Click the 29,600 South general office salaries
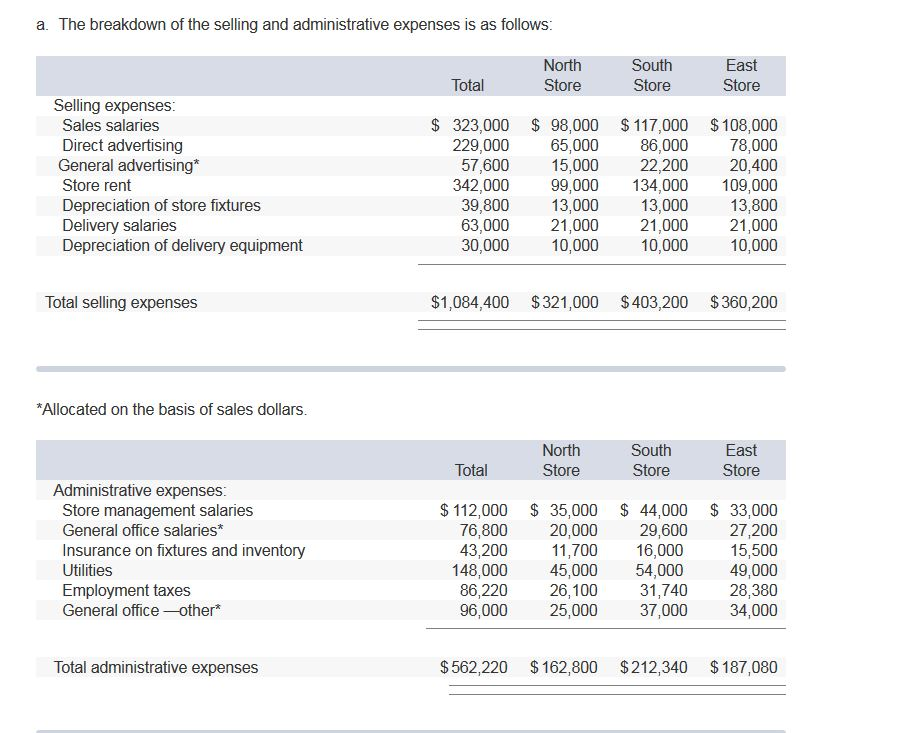This screenshot has height=733, width=900. tap(664, 530)
